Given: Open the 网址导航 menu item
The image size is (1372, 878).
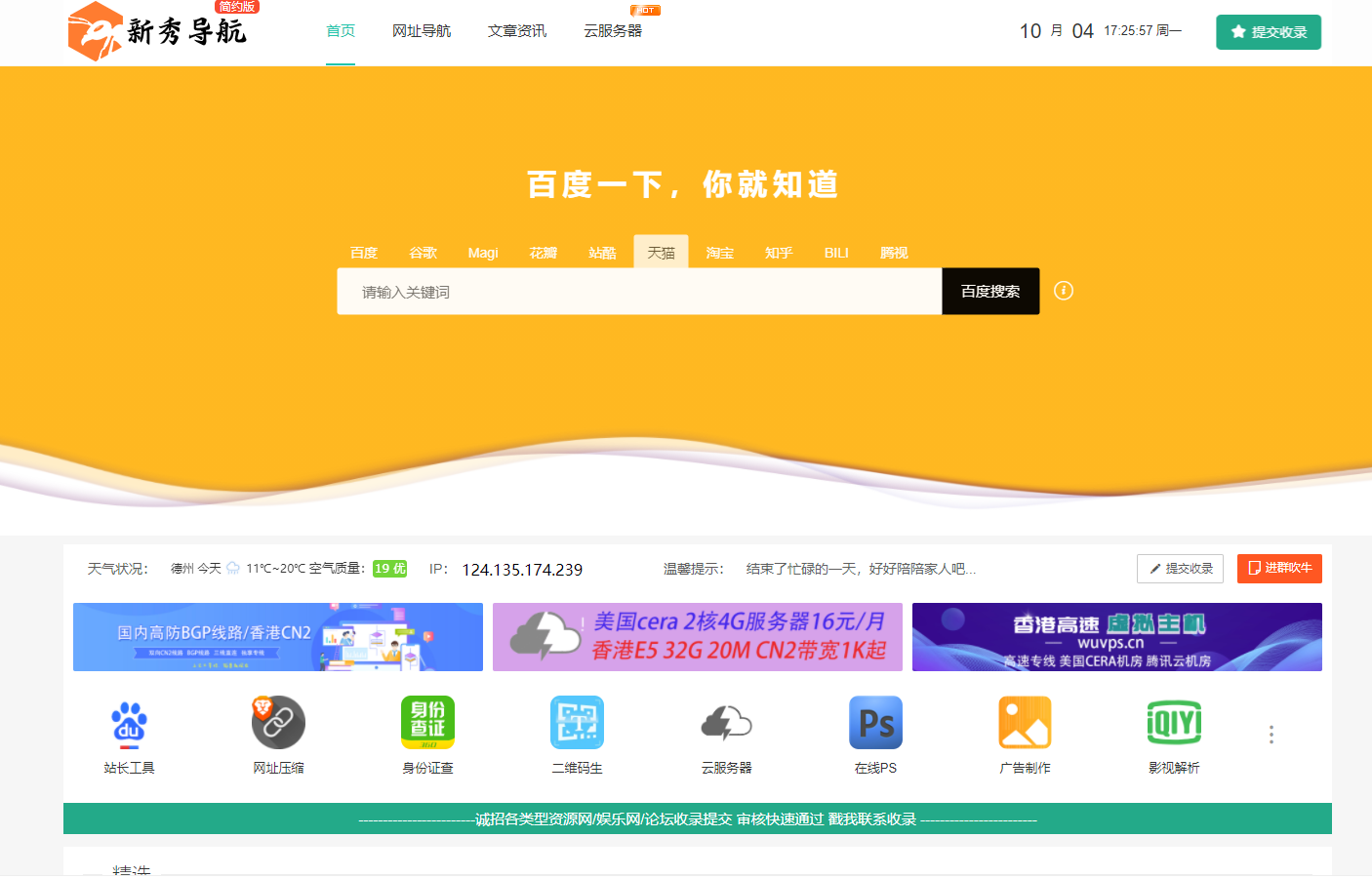Looking at the screenshot, I should click(x=420, y=30).
